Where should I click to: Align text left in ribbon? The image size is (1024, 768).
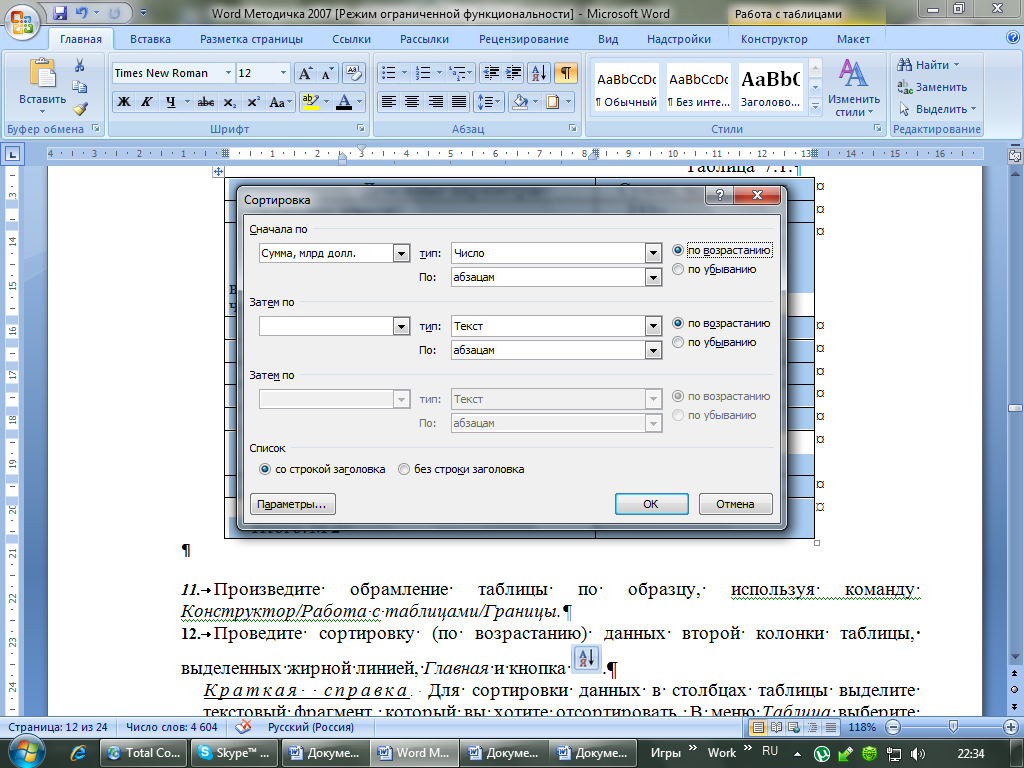(x=389, y=102)
